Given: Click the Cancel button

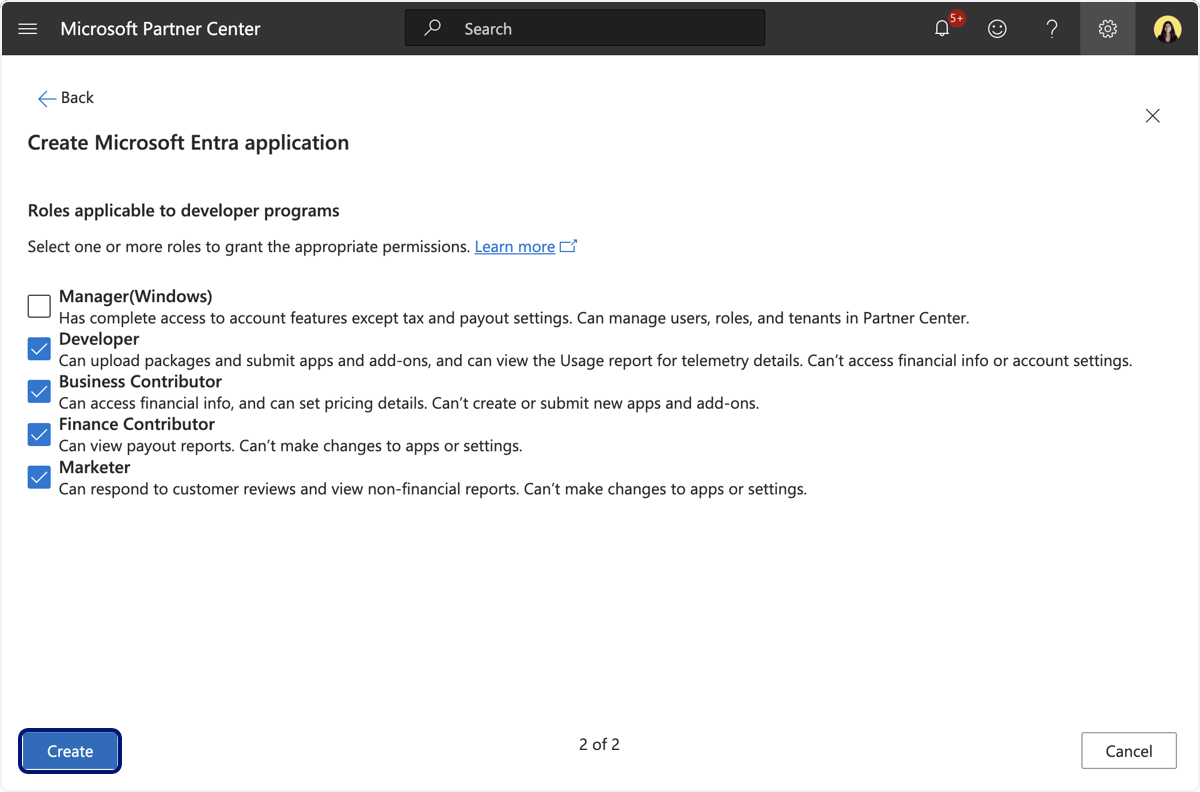Looking at the screenshot, I should 1129,751.
